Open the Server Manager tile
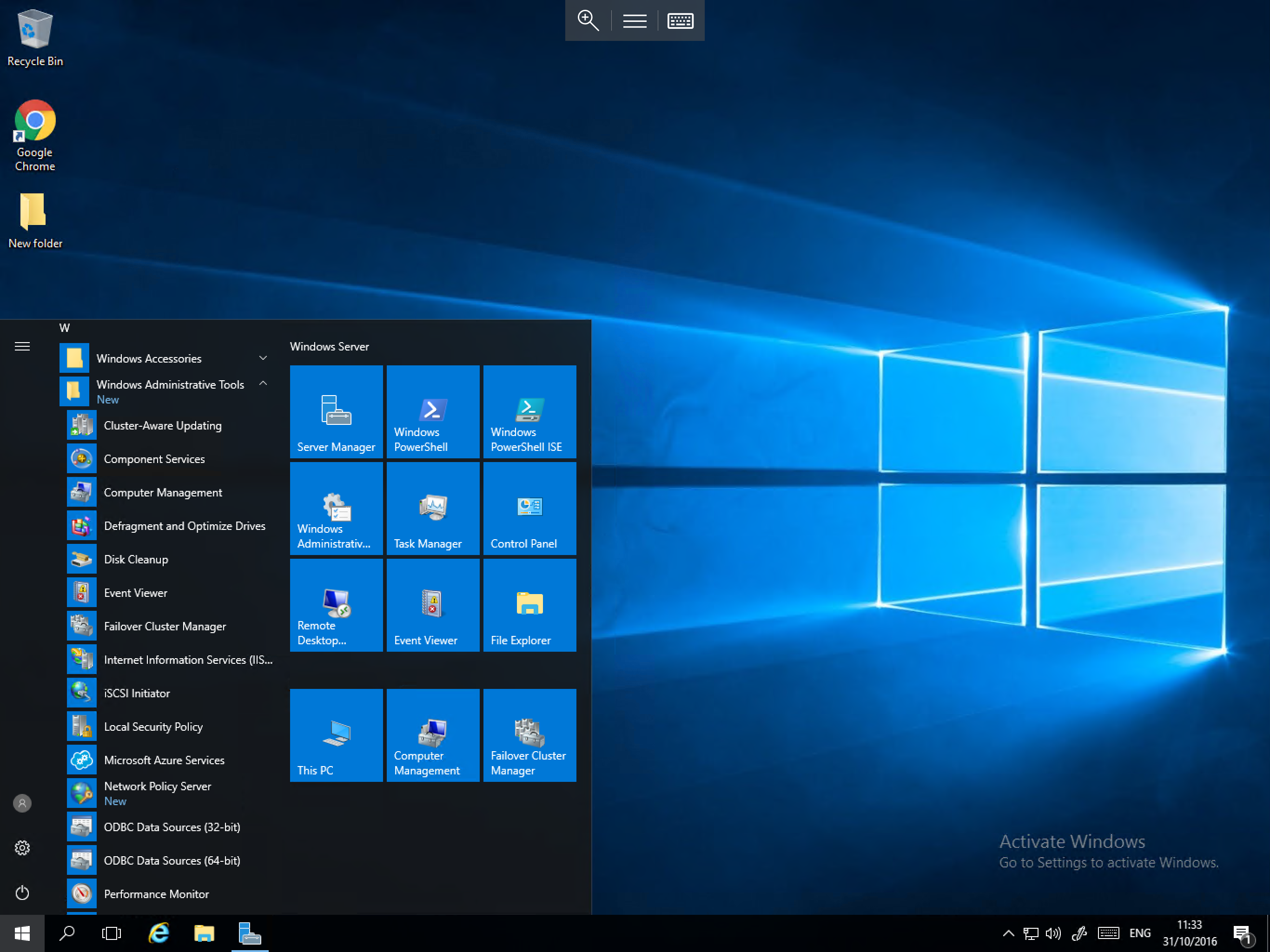 pyautogui.click(x=336, y=411)
